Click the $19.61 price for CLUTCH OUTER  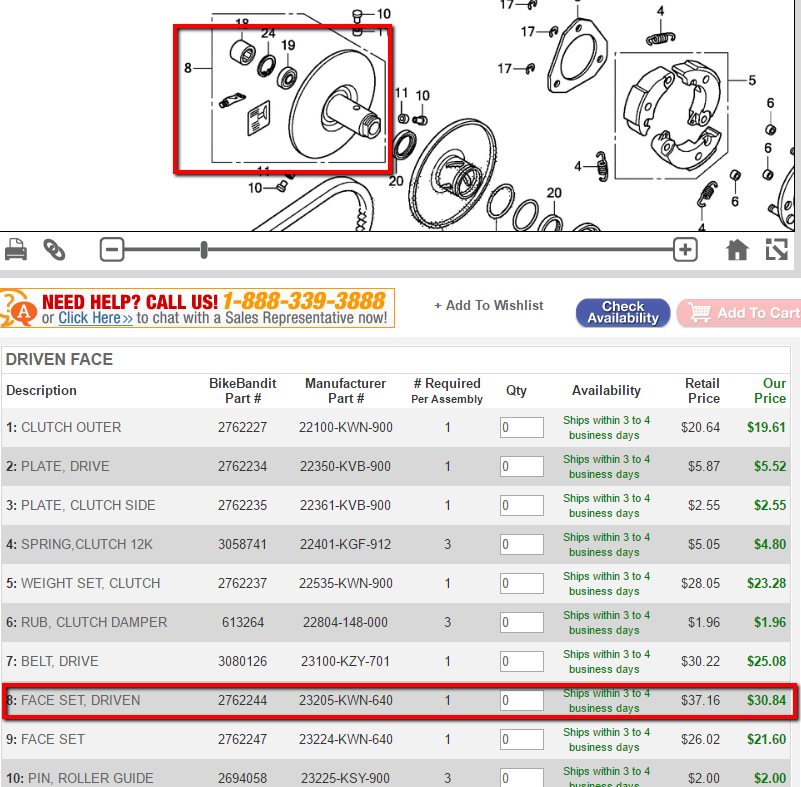(x=766, y=427)
